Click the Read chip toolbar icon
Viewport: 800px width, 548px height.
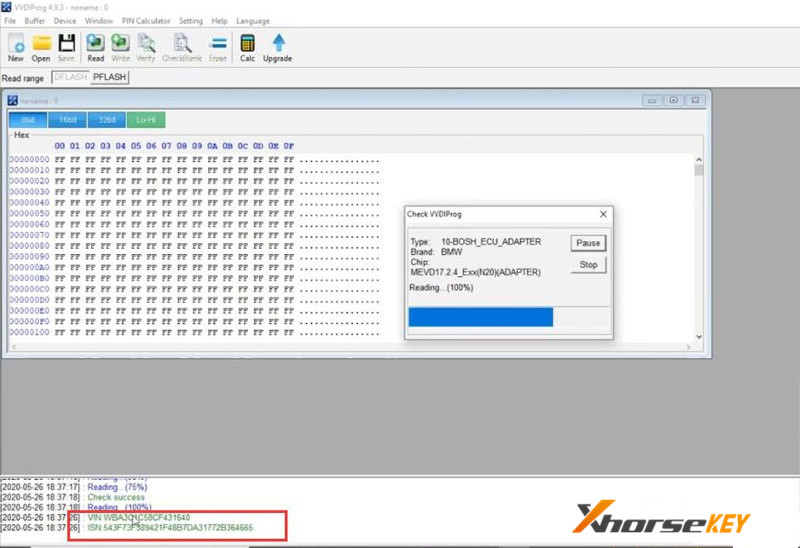(x=95, y=48)
